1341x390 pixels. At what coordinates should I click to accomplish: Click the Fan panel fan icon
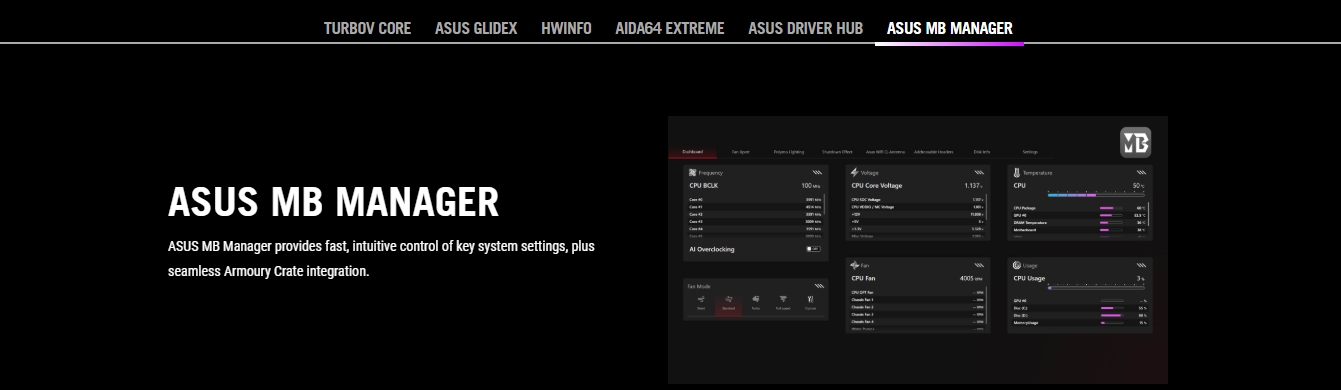(855, 265)
